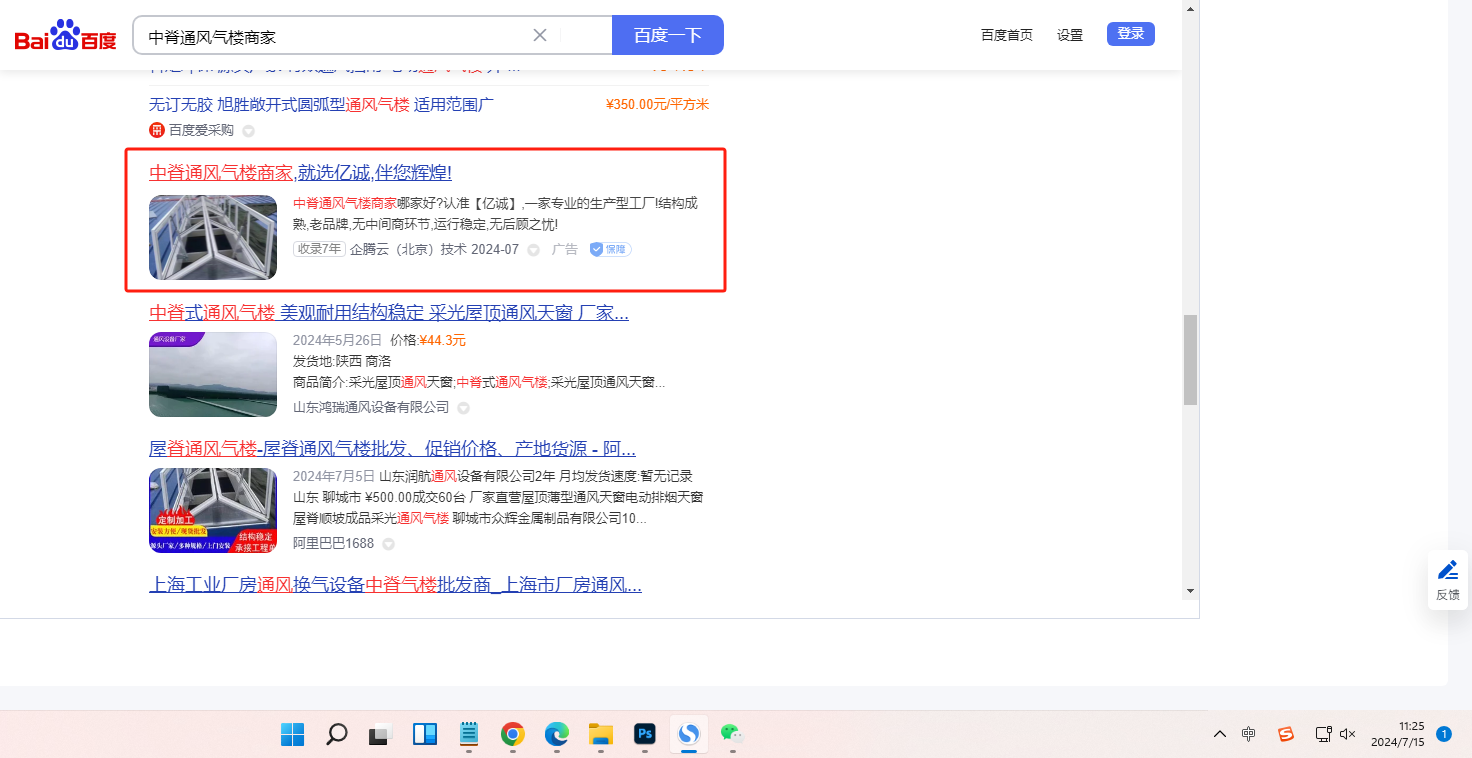Open WeChat from the taskbar
The width and height of the screenshot is (1472, 758).
[x=733, y=735]
